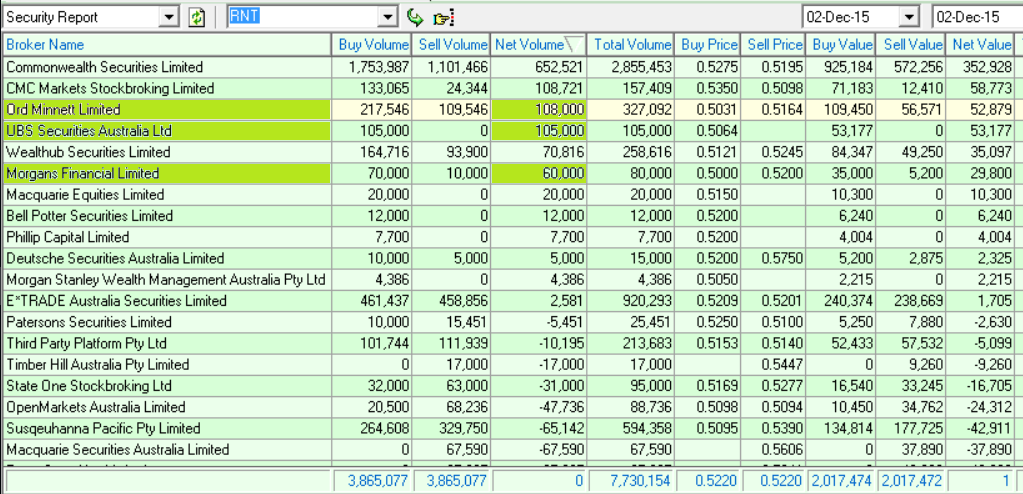
Task: Click the second 02-Dec-15 date field
Action: click(977, 17)
